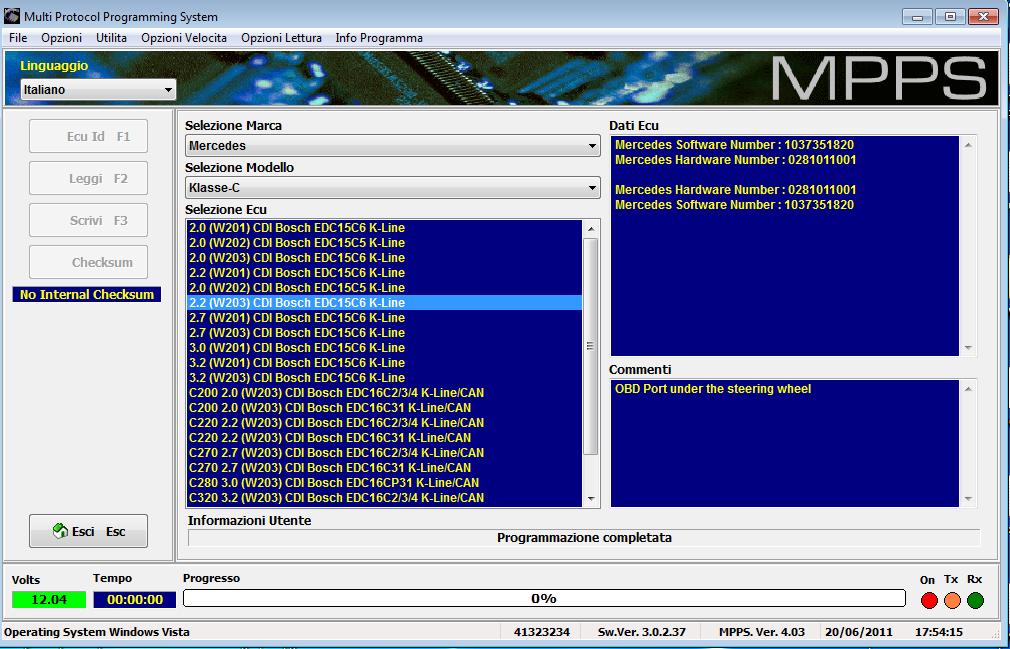
Task: Click the scroll up arrow of ECU list
Action: pyautogui.click(x=591, y=229)
